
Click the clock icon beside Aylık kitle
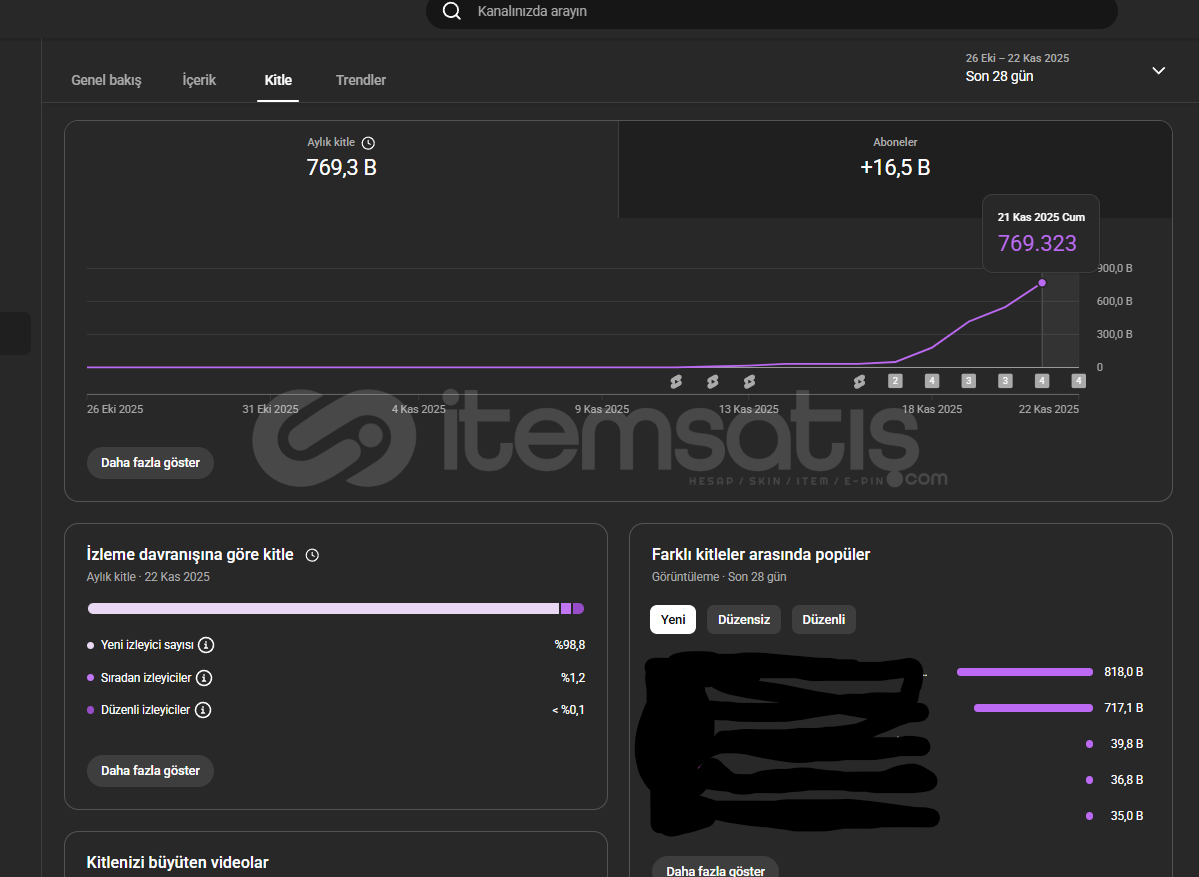tap(368, 143)
